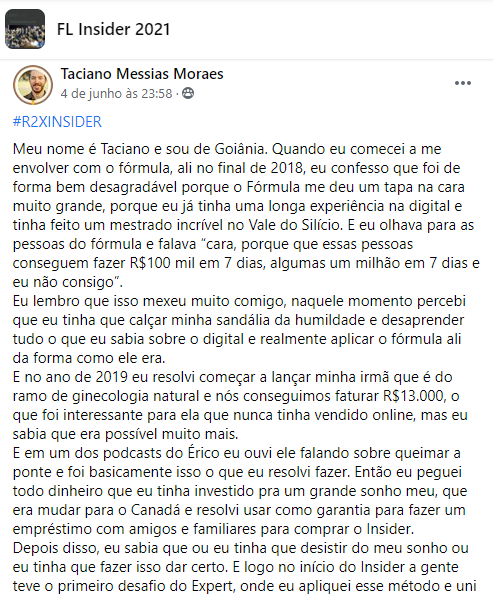Screen dimensions: 493x598
Task: Open the FL Insider 2021 group thumbnail
Action: pos(25,29)
